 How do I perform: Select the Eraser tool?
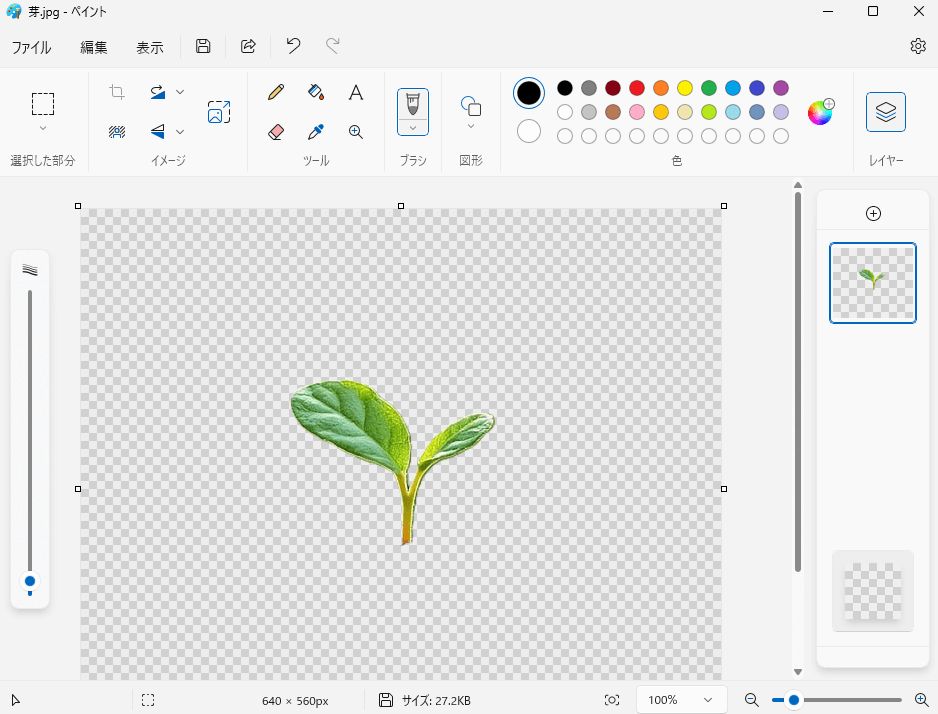[277, 132]
